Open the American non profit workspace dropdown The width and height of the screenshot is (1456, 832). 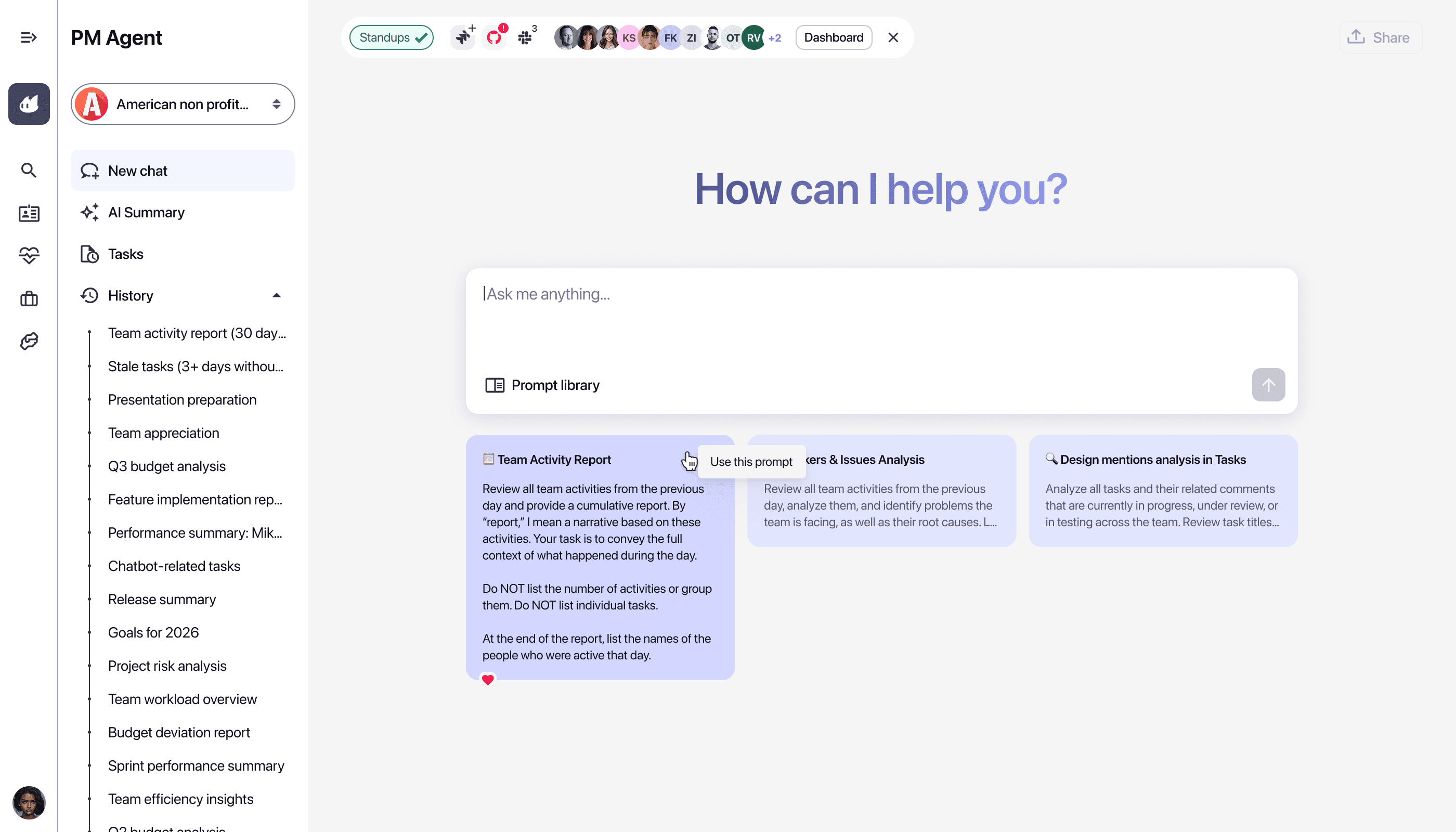point(183,104)
